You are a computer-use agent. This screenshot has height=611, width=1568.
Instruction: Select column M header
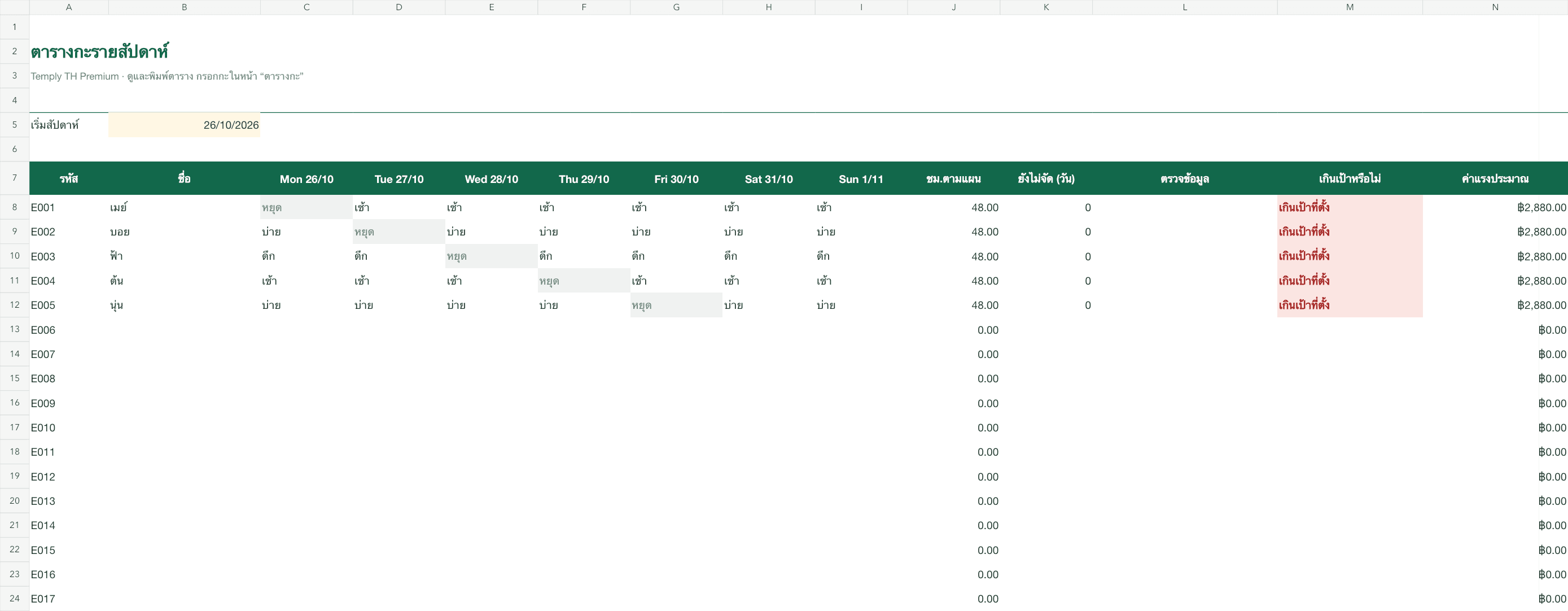click(1350, 7)
